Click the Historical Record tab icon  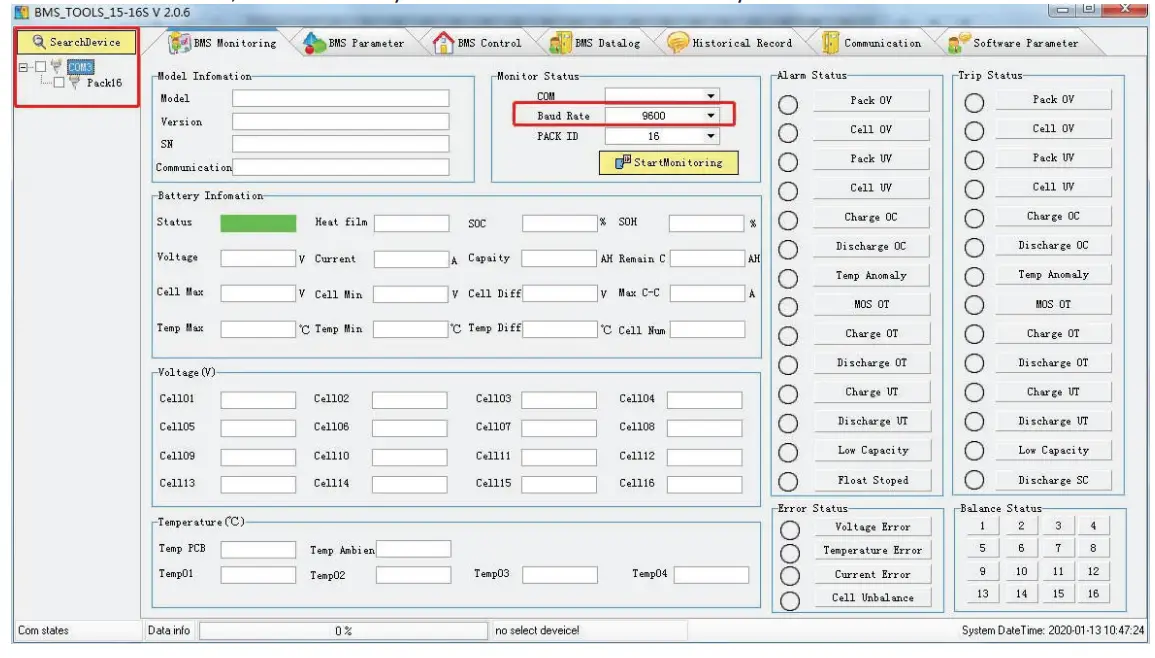tap(678, 43)
